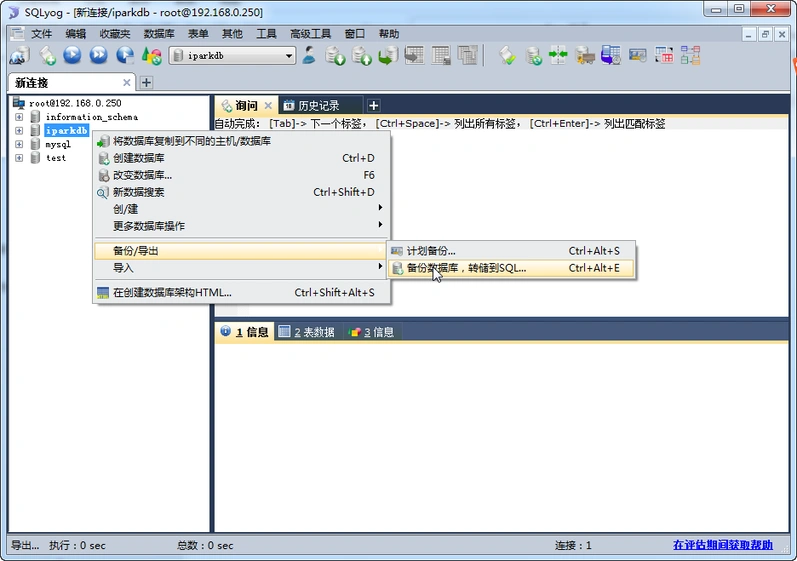Viewport: 797px width, 561px height.
Task: Close the 新连接 connection tab
Action: point(127,82)
